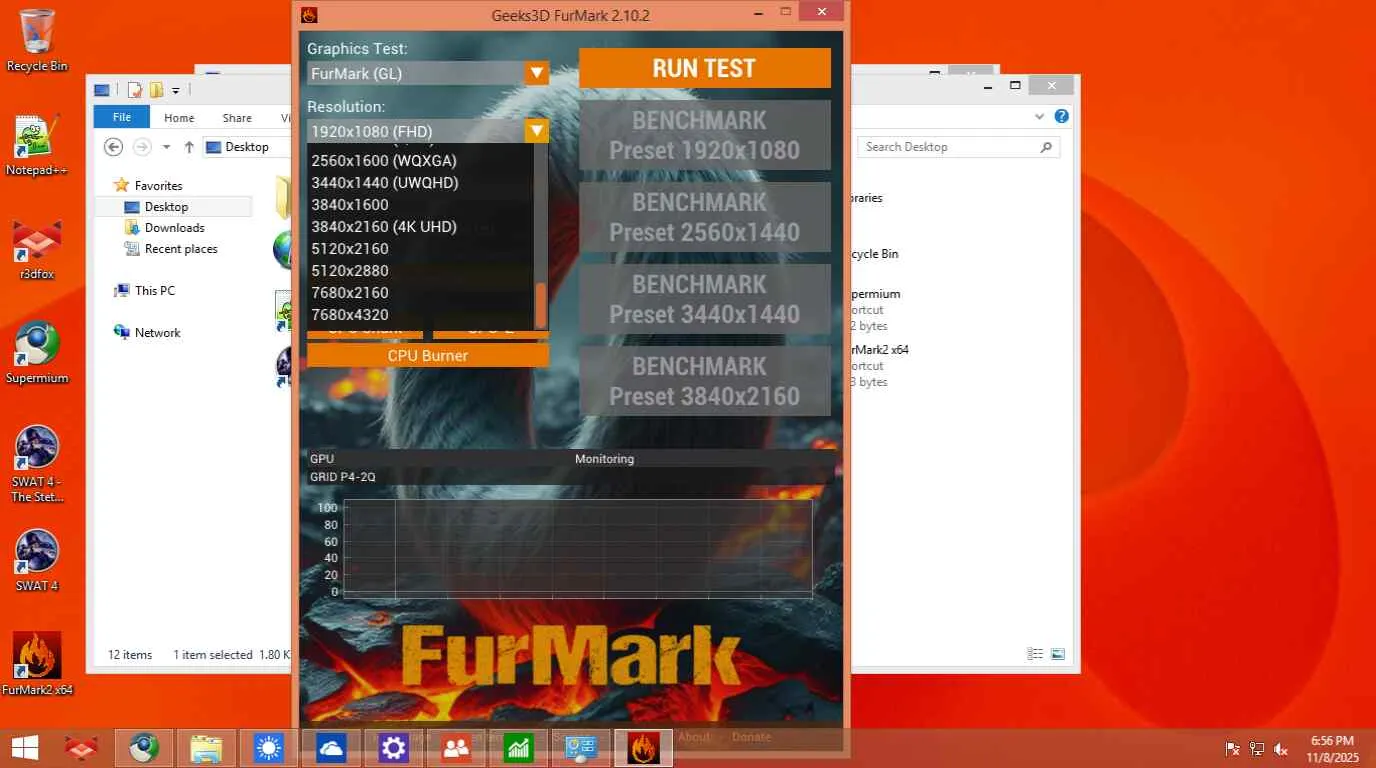Open Explorer's recent locations dropdown arrow

165,147
